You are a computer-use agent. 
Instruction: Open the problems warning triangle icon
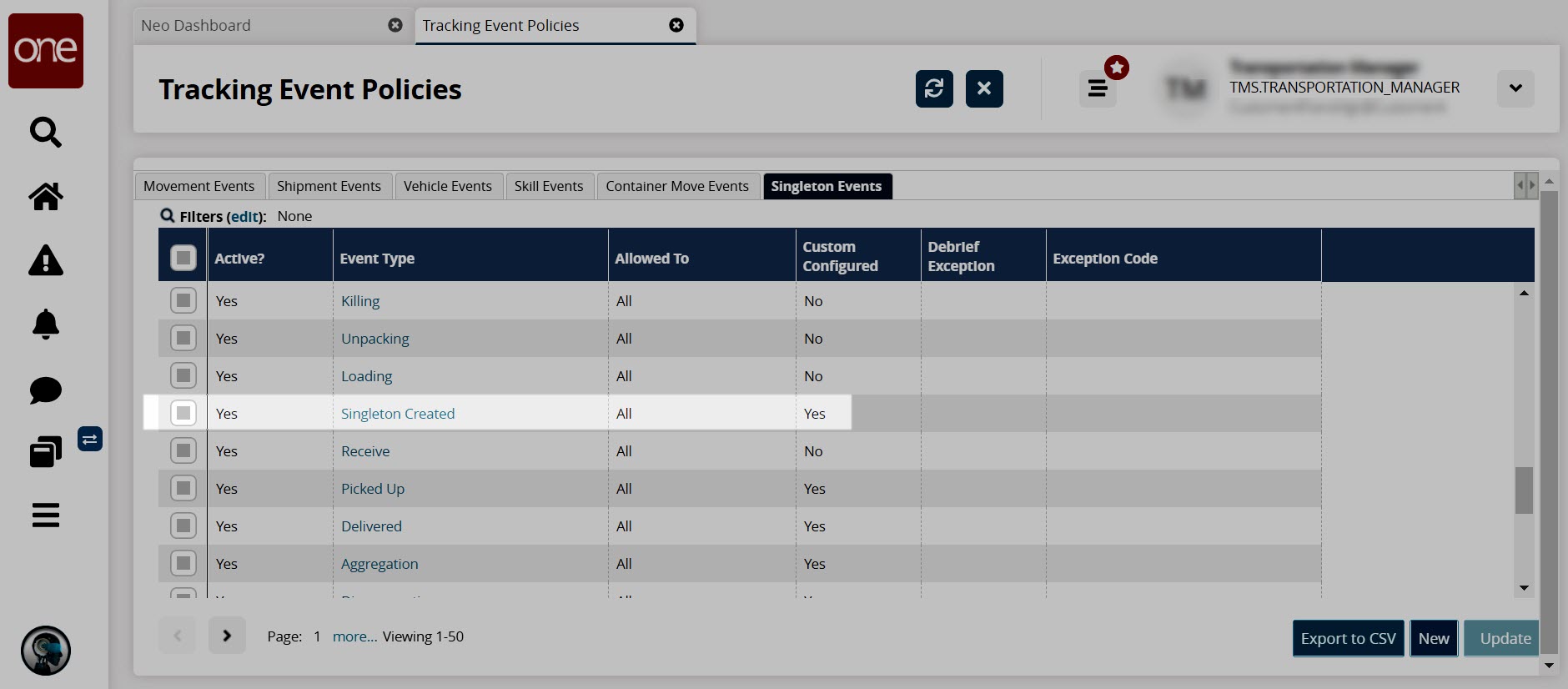tap(45, 261)
